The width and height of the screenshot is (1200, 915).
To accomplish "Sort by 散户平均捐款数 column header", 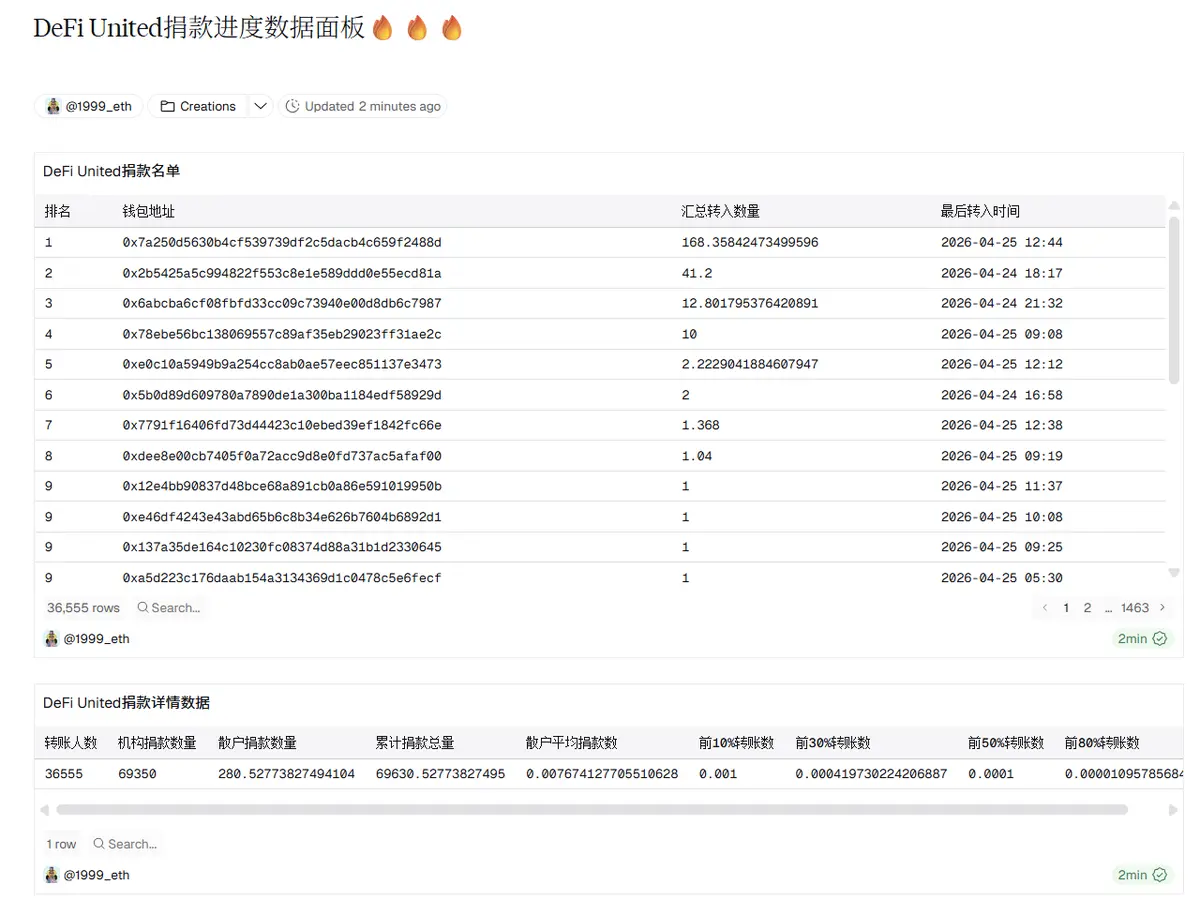I will 572,743.
